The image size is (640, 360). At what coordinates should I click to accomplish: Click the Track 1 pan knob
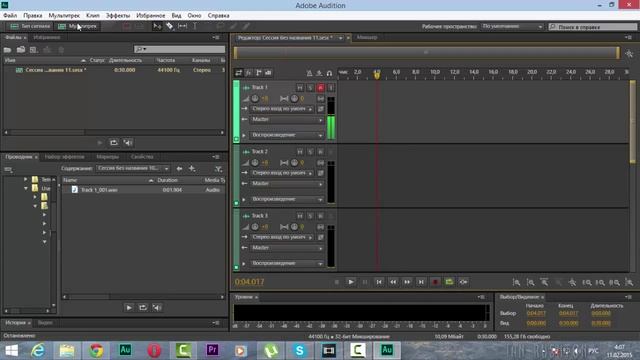click(294, 98)
